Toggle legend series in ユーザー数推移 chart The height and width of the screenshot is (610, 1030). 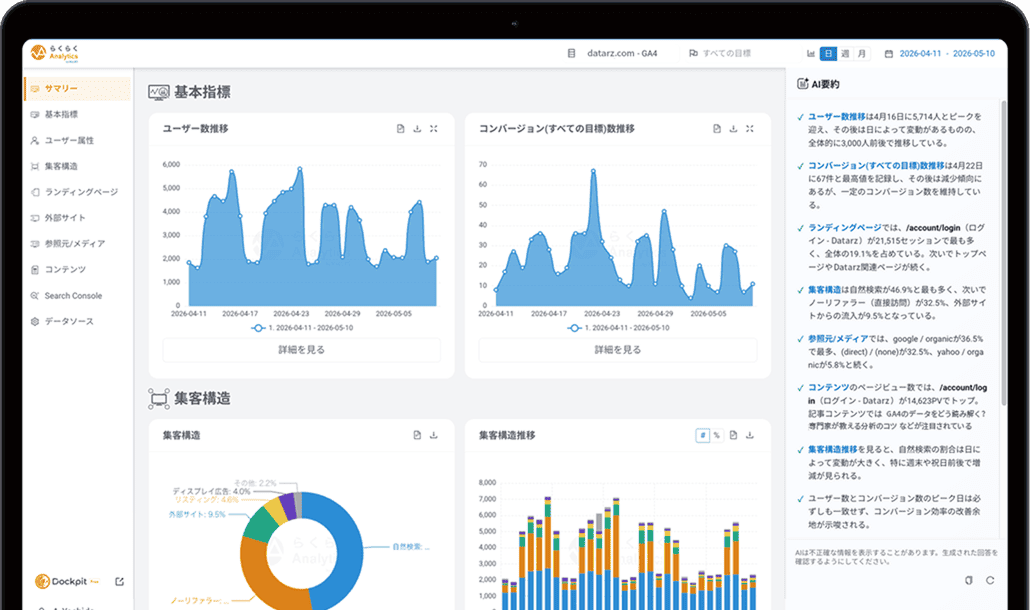302,328
